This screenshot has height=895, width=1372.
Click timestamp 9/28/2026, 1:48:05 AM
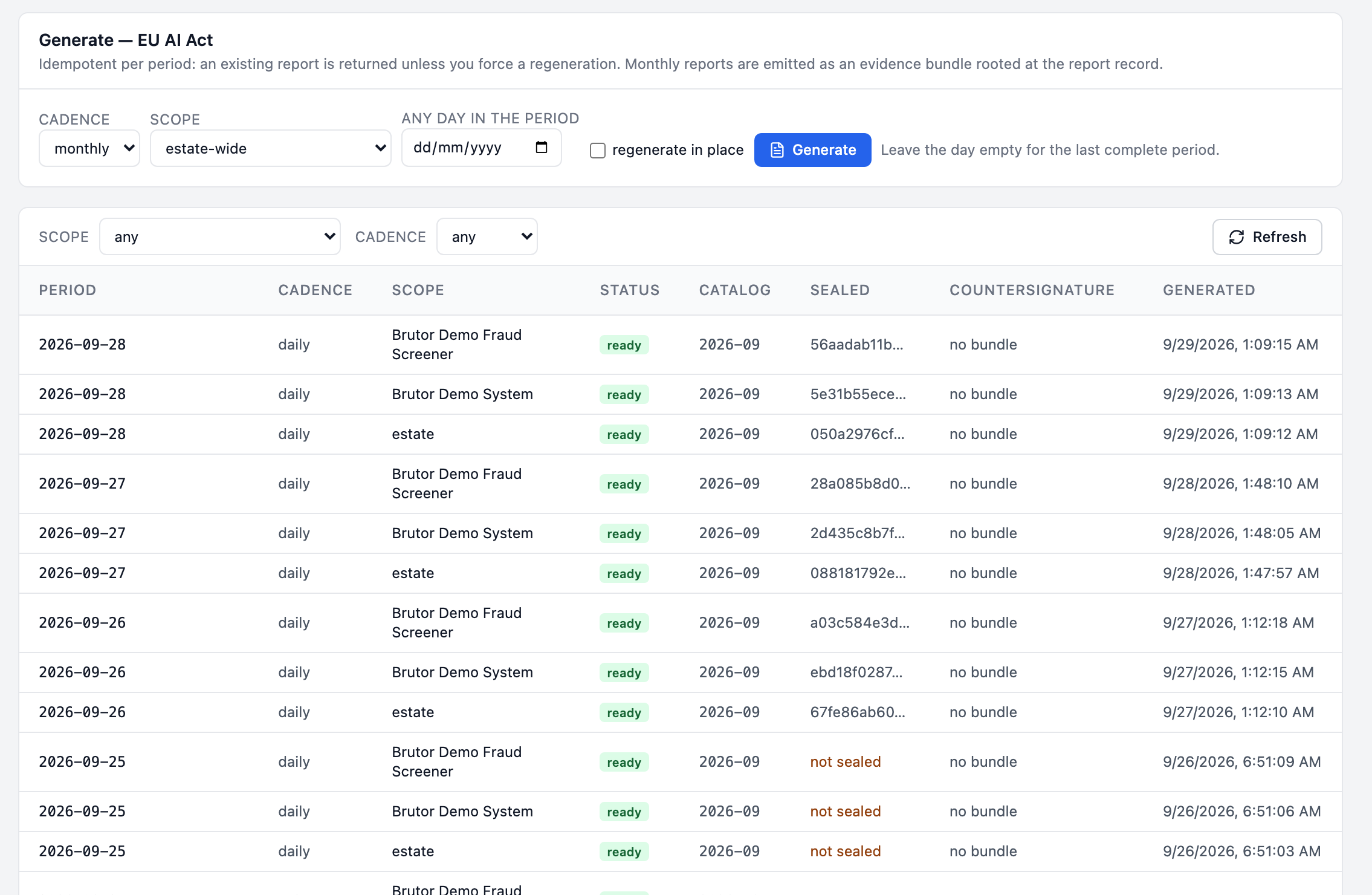[x=1241, y=533]
